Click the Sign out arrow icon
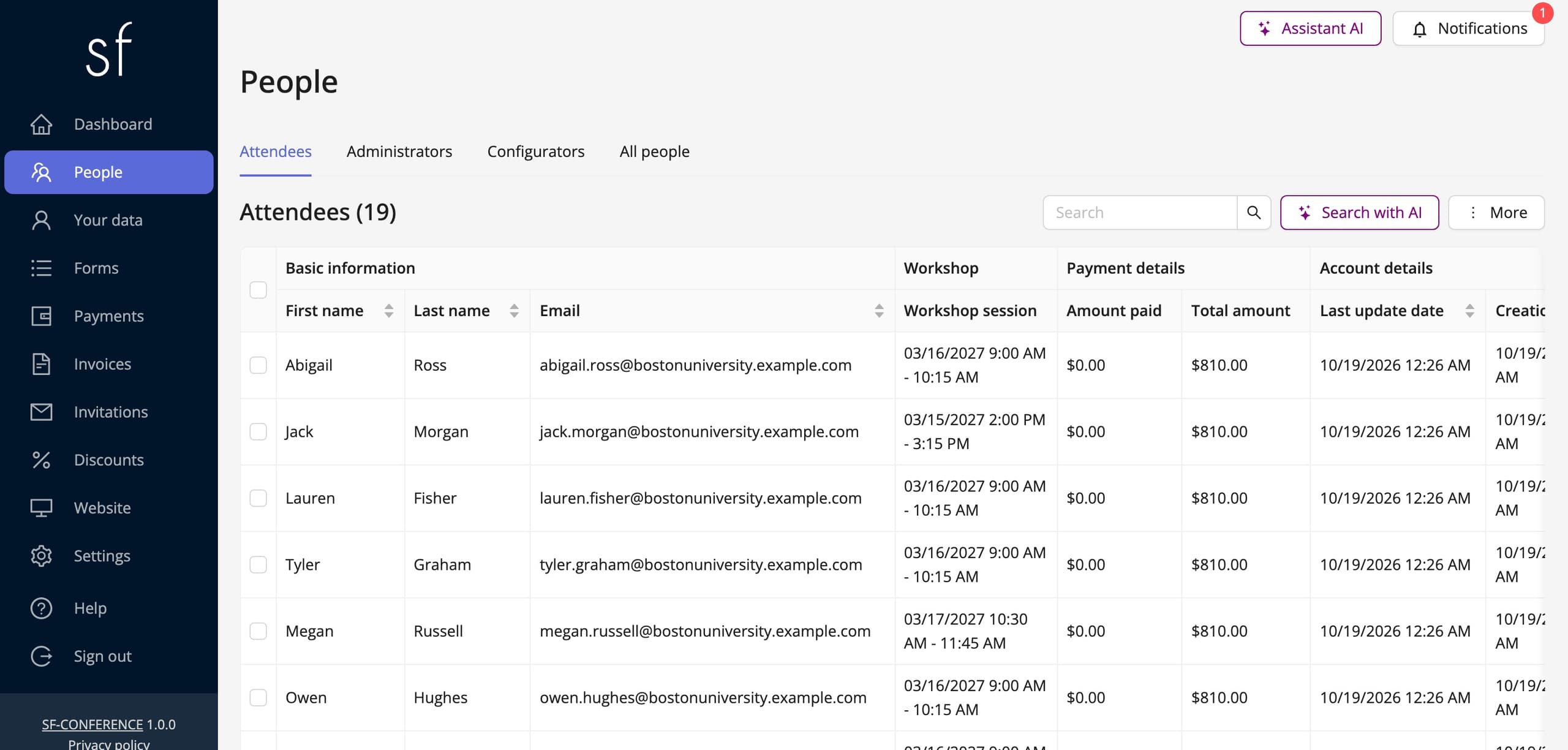This screenshot has width=1568, height=750. (41, 656)
